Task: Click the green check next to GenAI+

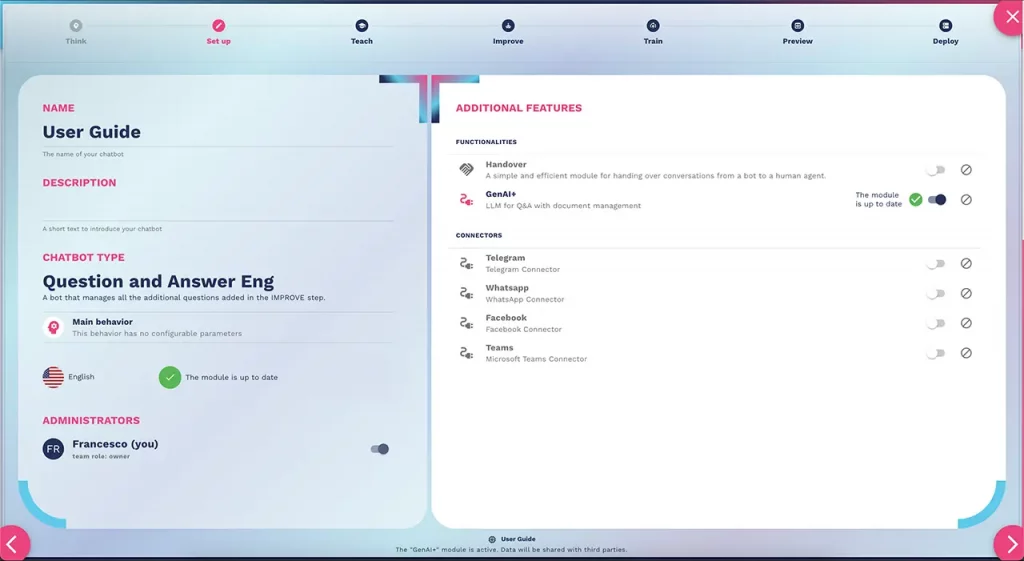Action: coord(916,200)
